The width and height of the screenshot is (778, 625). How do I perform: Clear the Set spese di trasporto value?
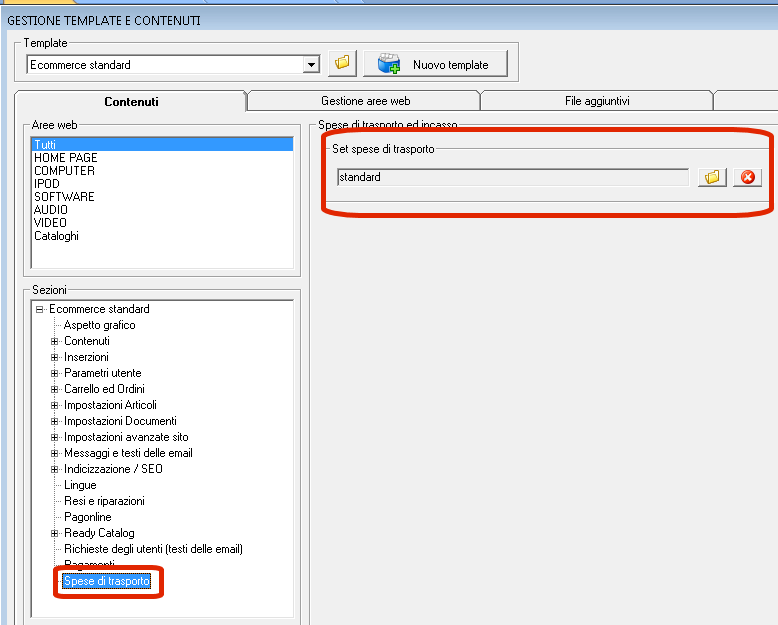747,177
